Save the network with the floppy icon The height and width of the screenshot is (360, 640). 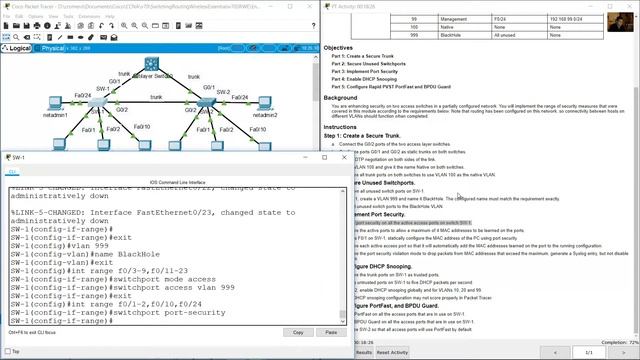coord(27,26)
